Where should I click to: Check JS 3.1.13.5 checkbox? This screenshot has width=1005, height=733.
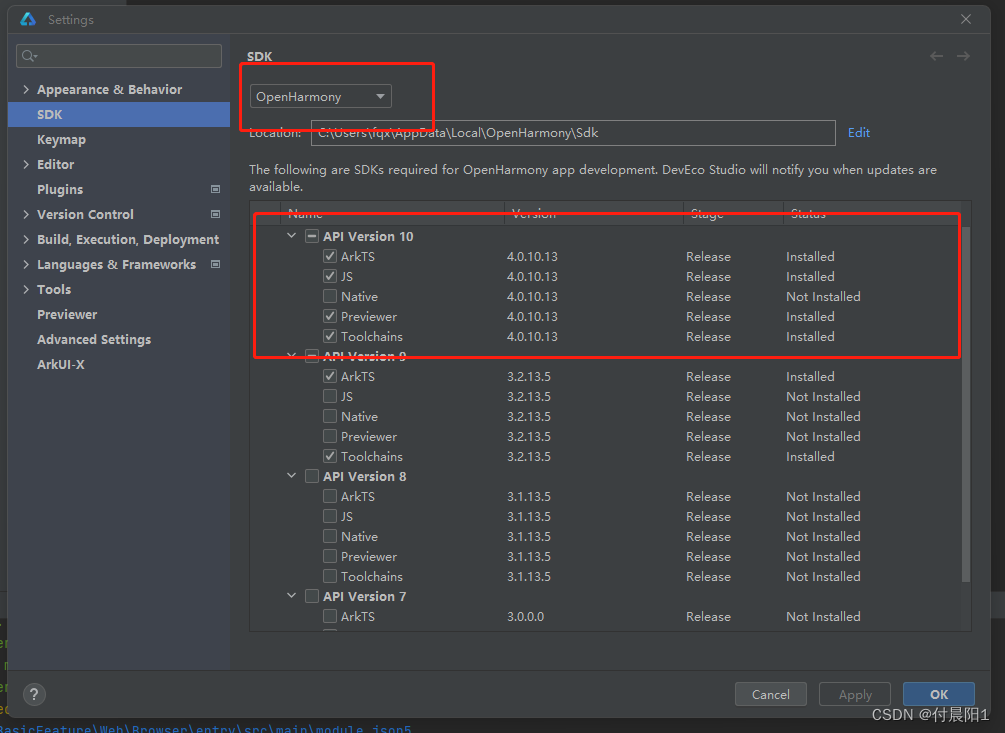click(329, 516)
